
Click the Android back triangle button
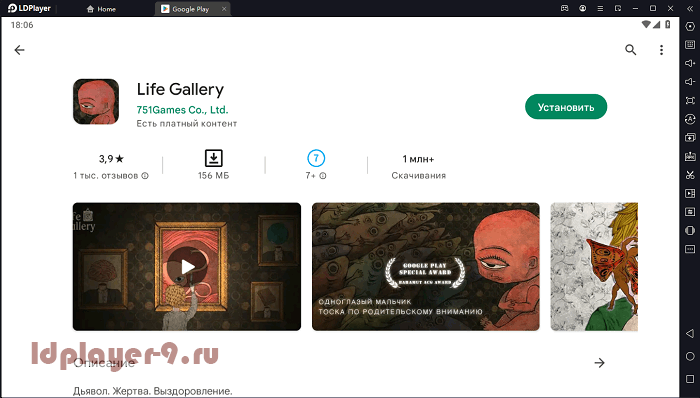(x=690, y=334)
